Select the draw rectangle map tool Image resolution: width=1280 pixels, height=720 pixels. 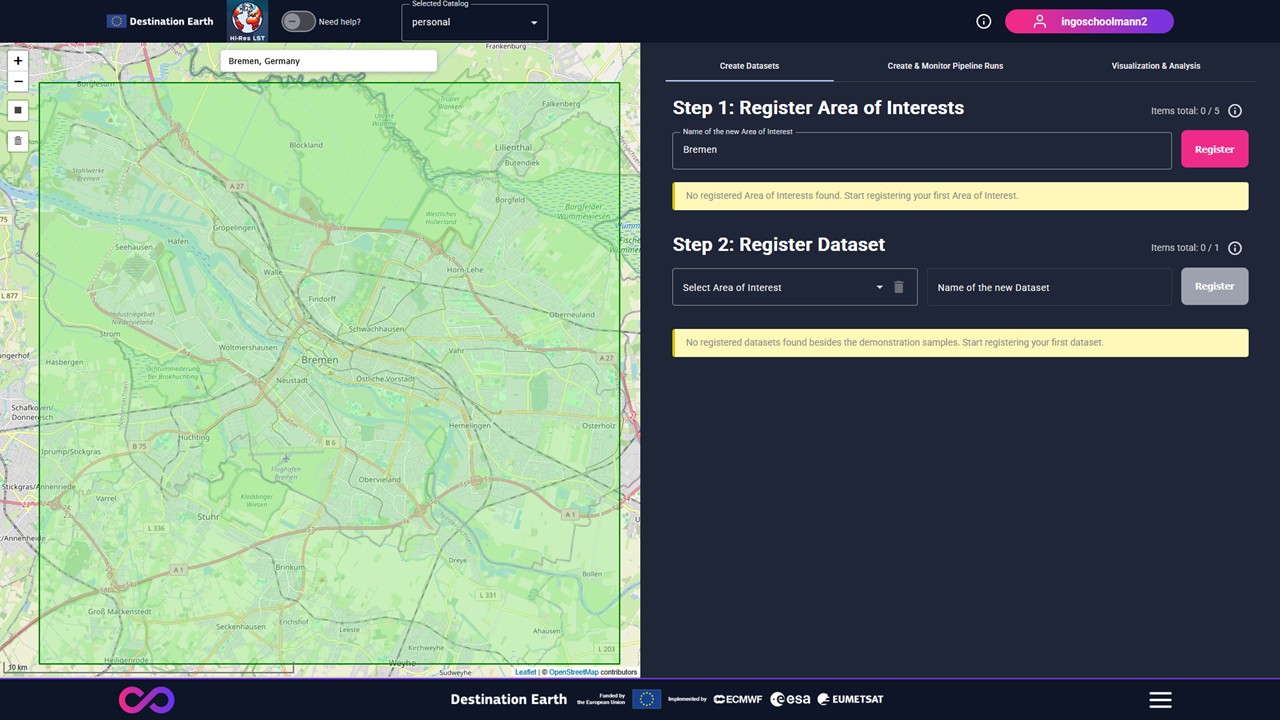pos(18,110)
